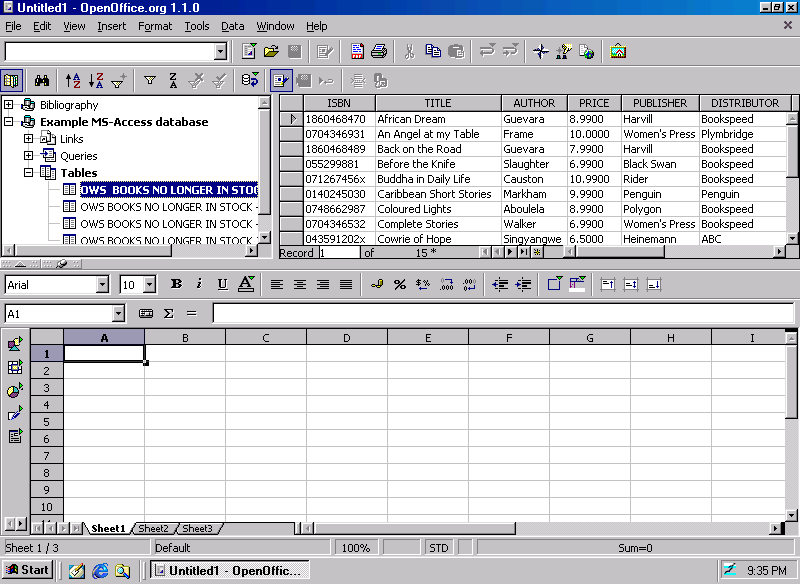Open the Arial font name dropdown
800x584 pixels.
click(102, 285)
